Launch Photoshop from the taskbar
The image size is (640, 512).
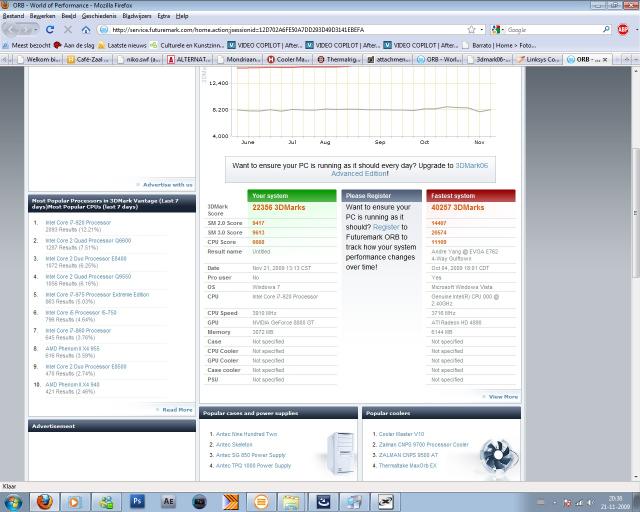pyautogui.click(x=137, y=502)
